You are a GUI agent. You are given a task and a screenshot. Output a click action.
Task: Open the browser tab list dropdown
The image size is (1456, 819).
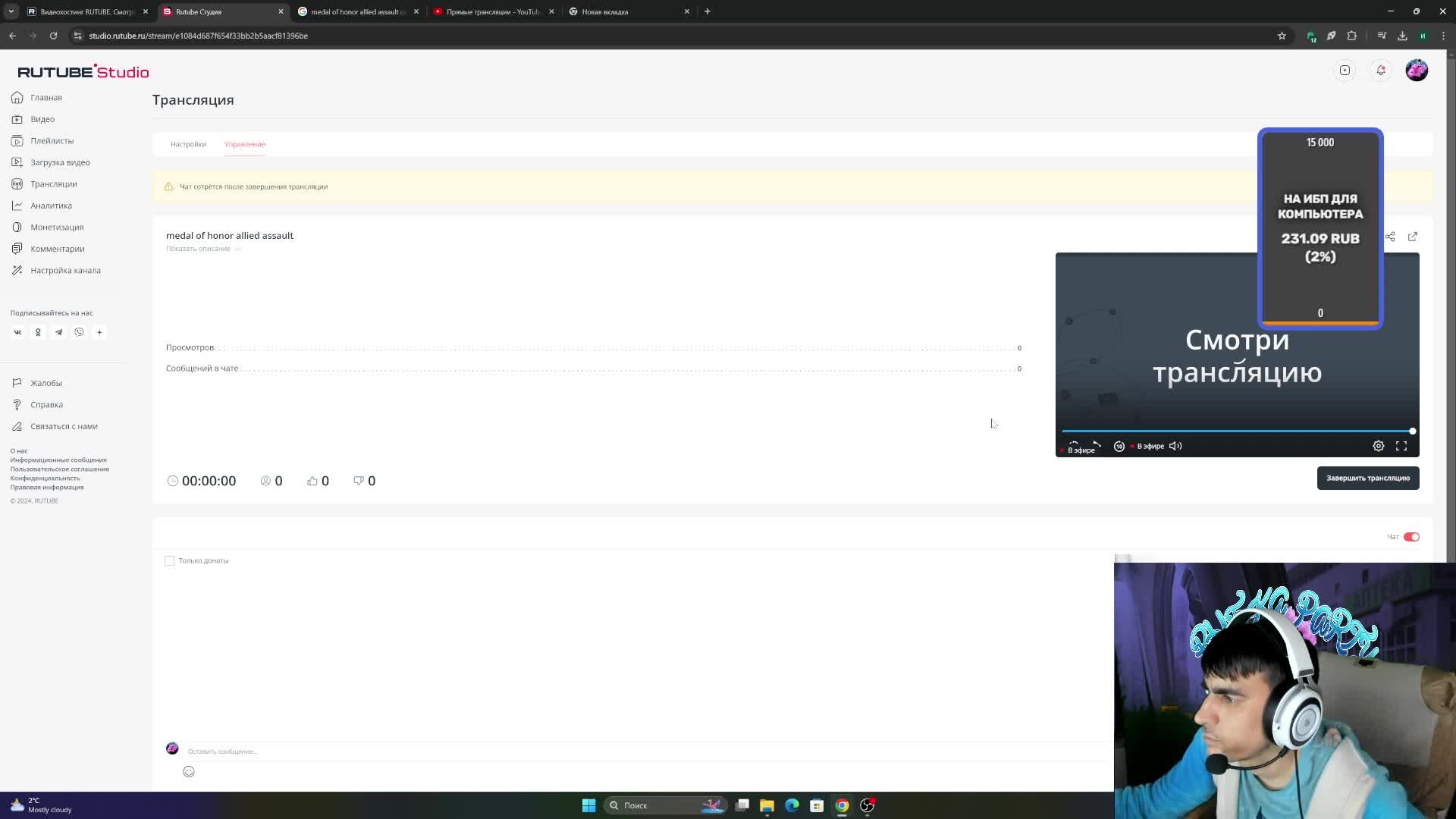[x=11, y=11]
